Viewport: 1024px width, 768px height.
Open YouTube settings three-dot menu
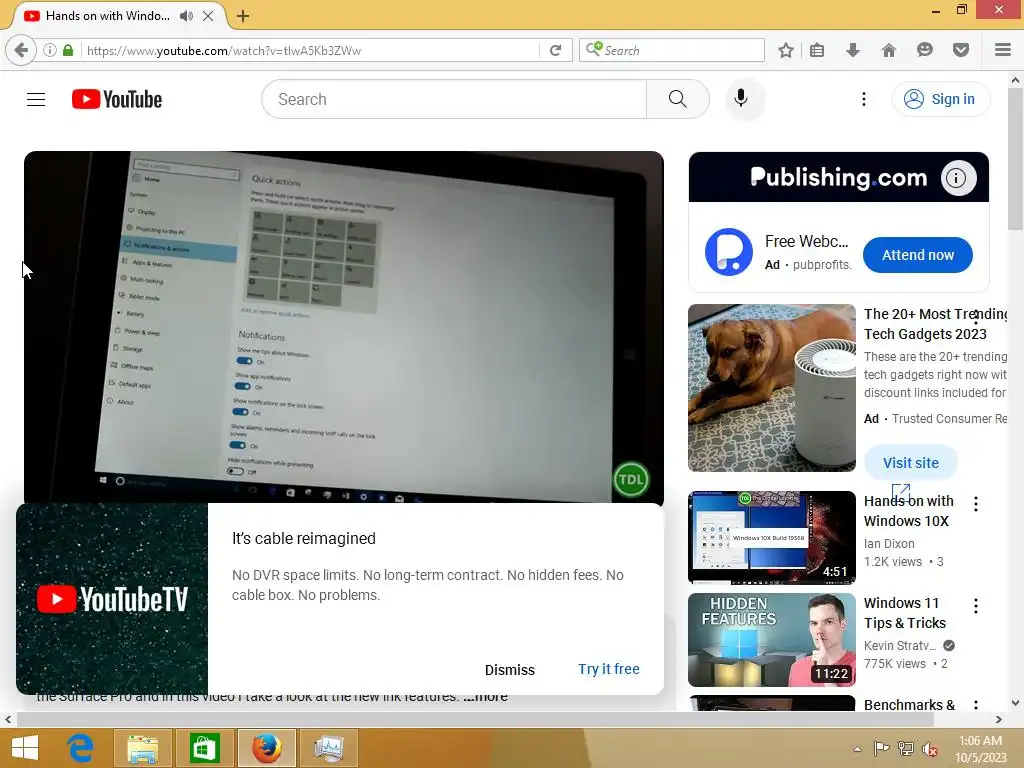[x=863, y=99]
